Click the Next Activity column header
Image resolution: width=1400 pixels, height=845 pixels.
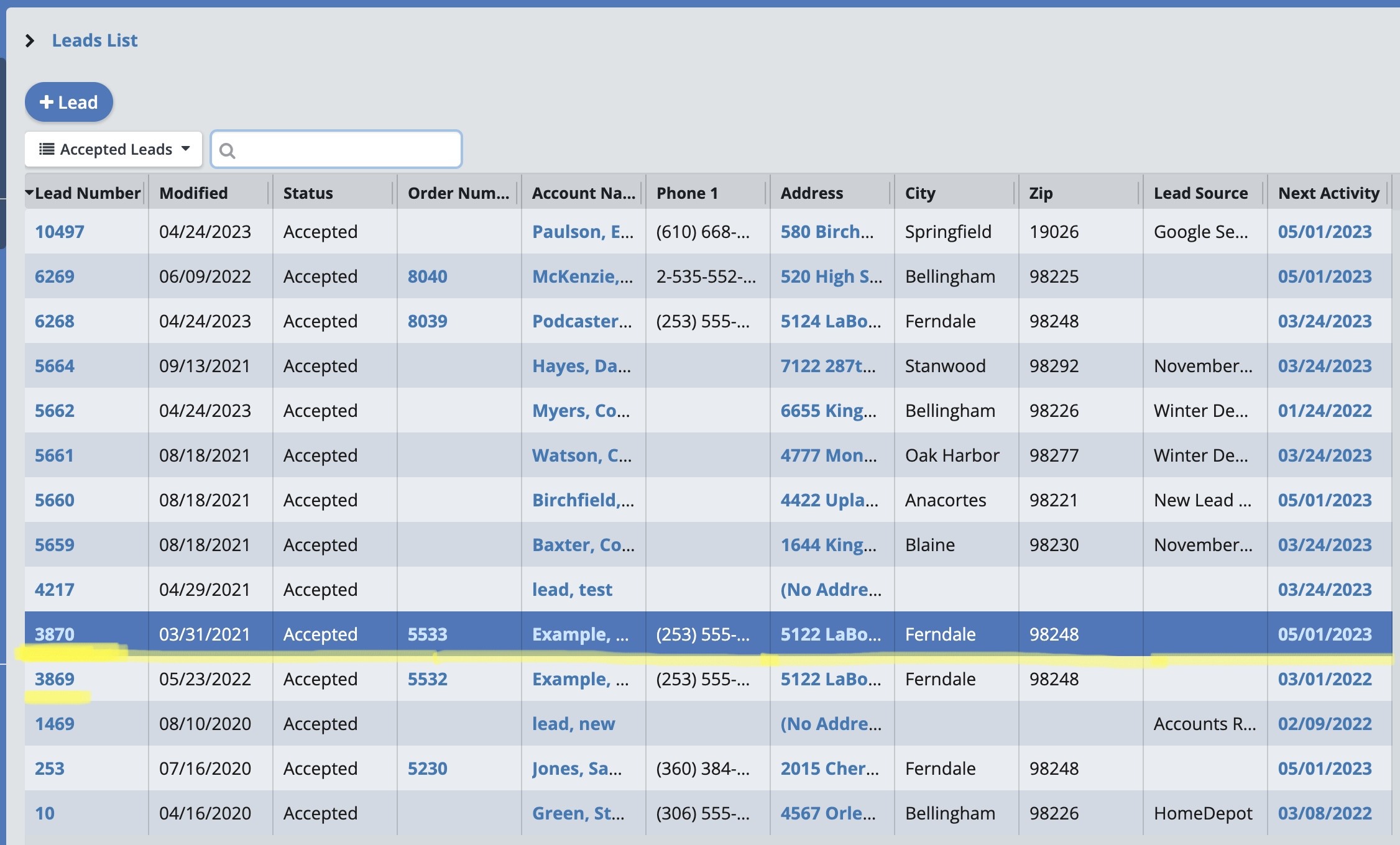(x=1328, y=193)
